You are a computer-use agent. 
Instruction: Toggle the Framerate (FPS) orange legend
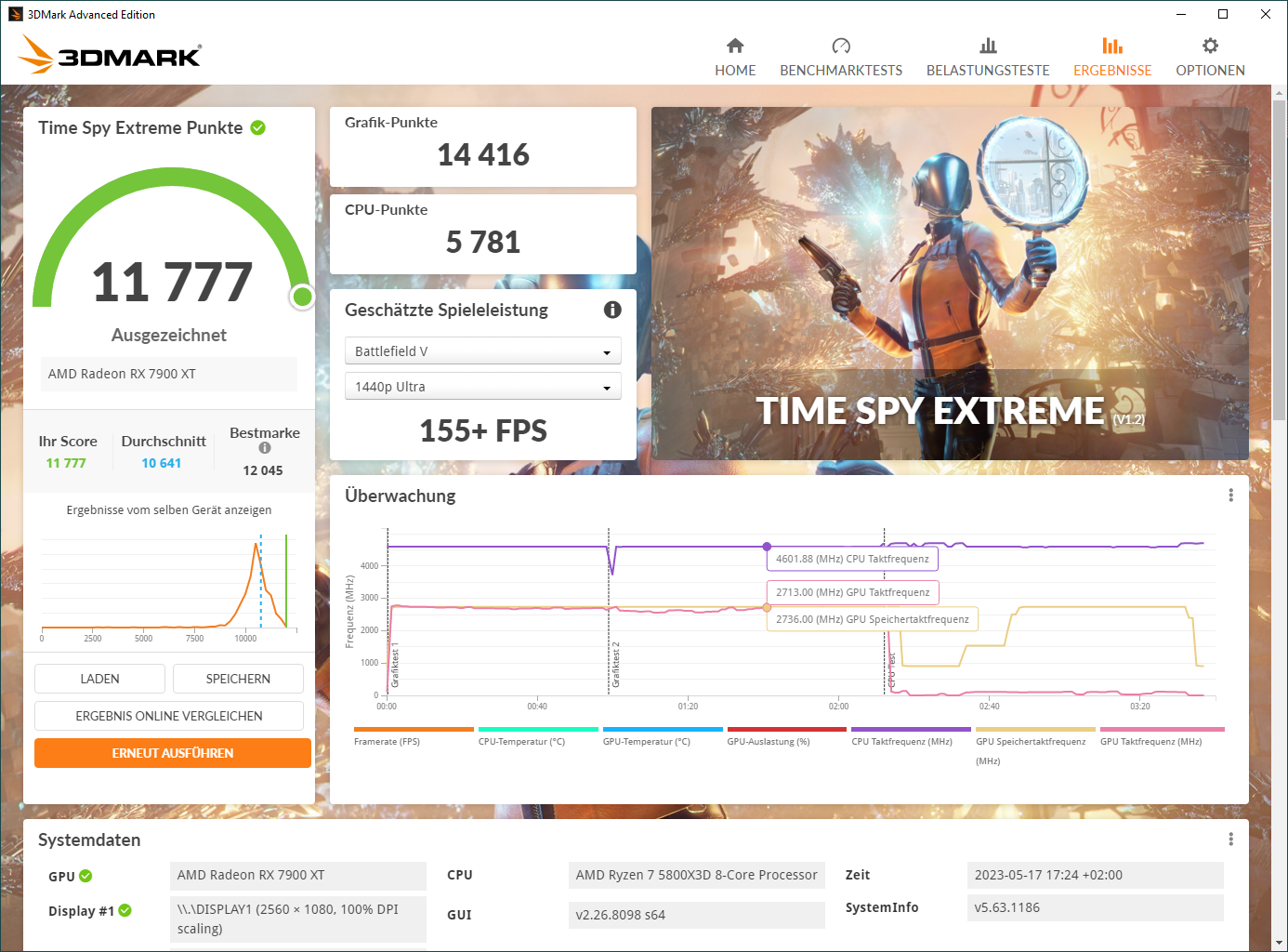click(x=414, y=736)
